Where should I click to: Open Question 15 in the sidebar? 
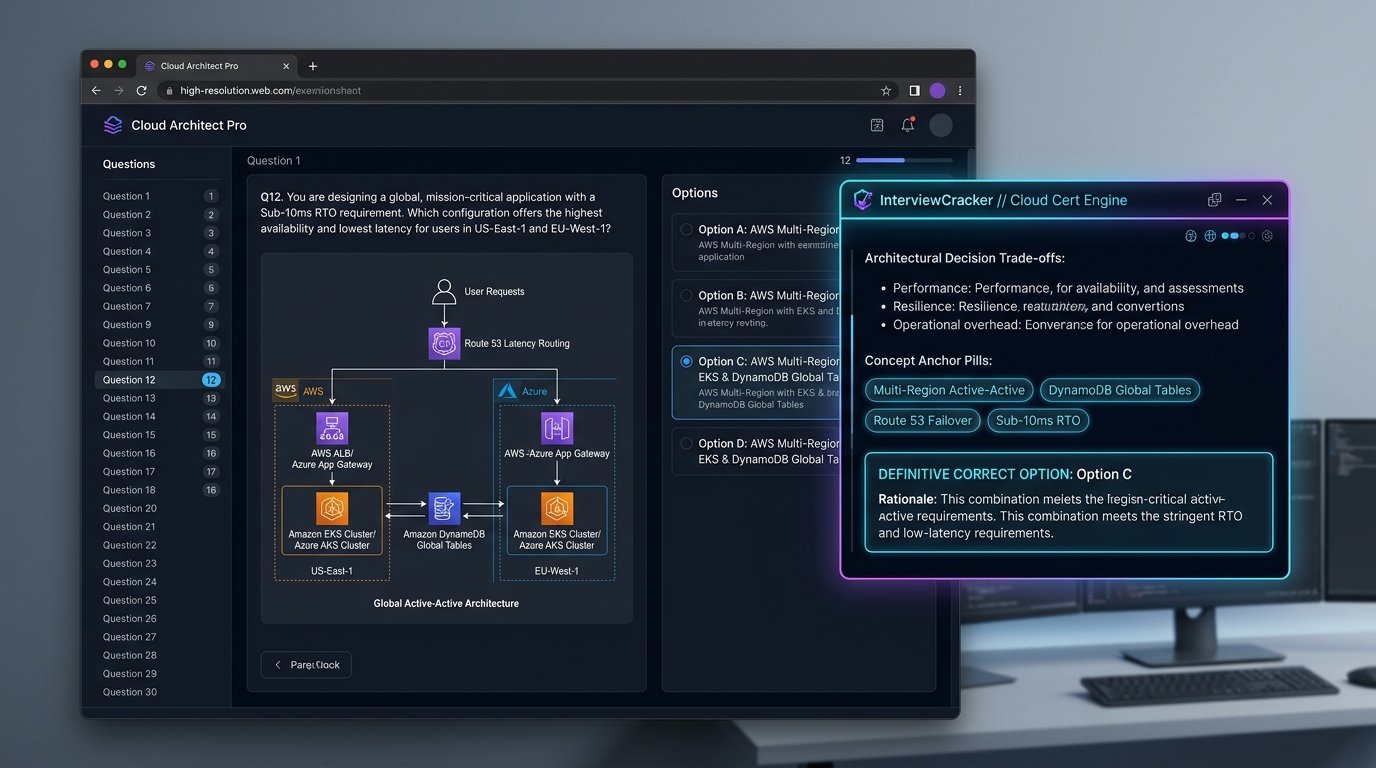click(x=160, y=435)
